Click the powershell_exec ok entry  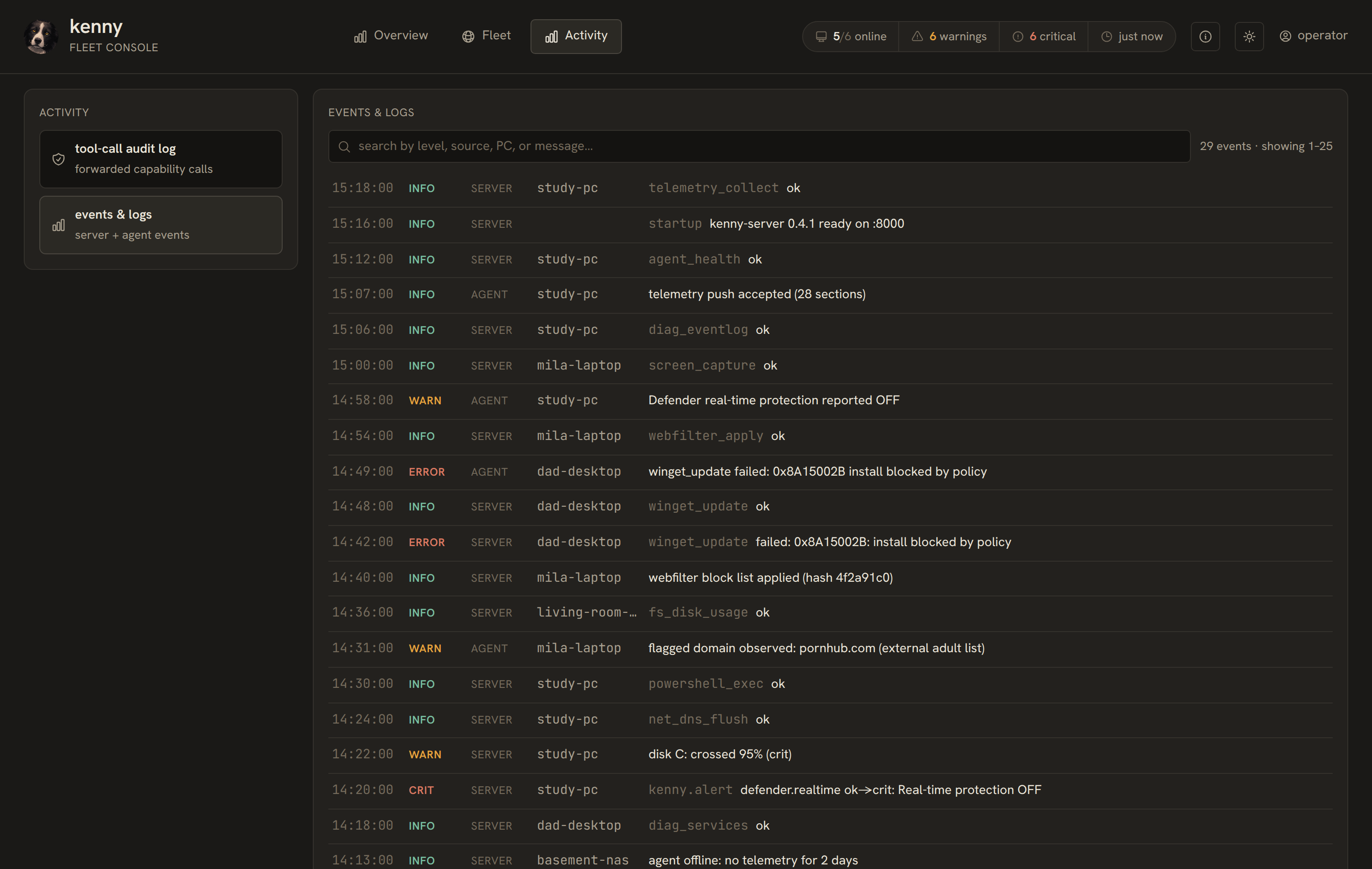[x=716, y=684]
